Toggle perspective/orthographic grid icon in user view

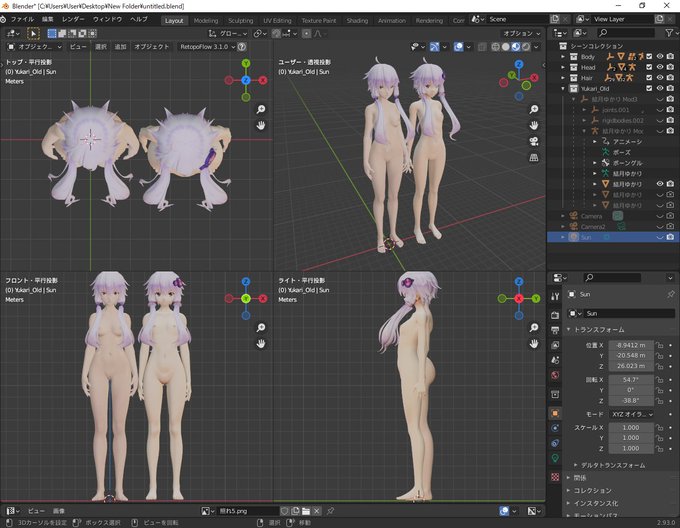534,157
